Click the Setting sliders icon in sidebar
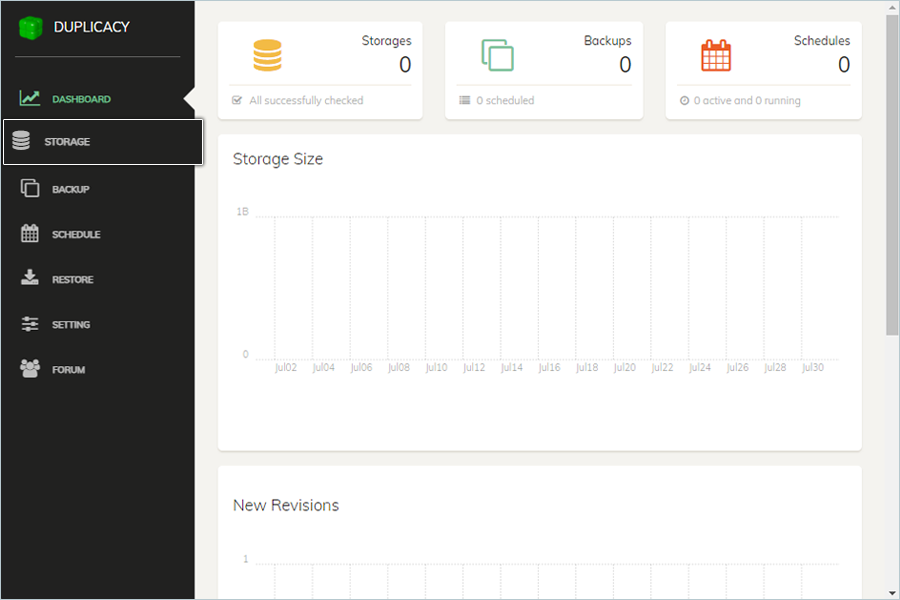 click(30, 324)
